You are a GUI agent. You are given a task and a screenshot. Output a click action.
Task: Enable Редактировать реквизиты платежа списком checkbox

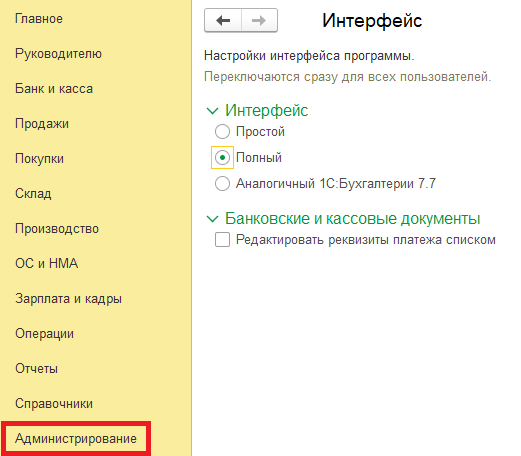pyautogui.click(x=222, y=240)
